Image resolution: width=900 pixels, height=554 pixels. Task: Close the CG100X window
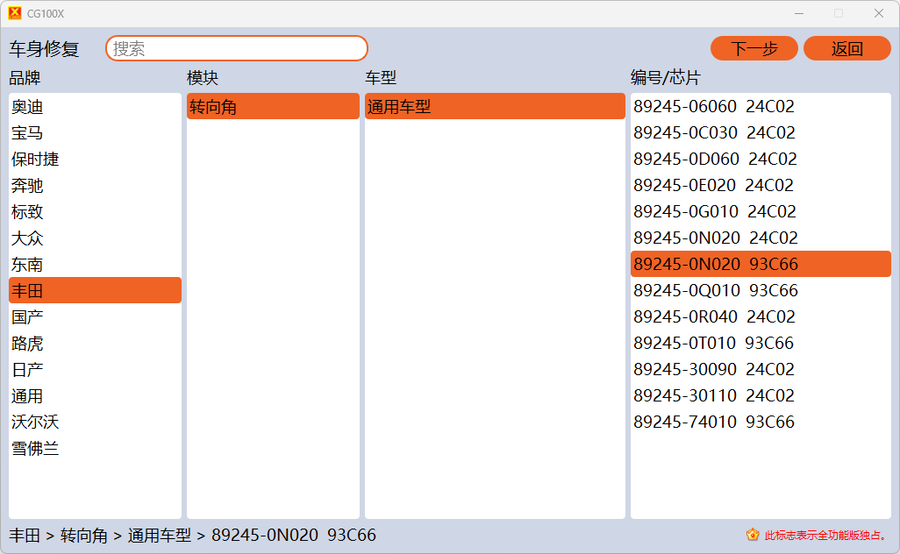click(878, 13)
